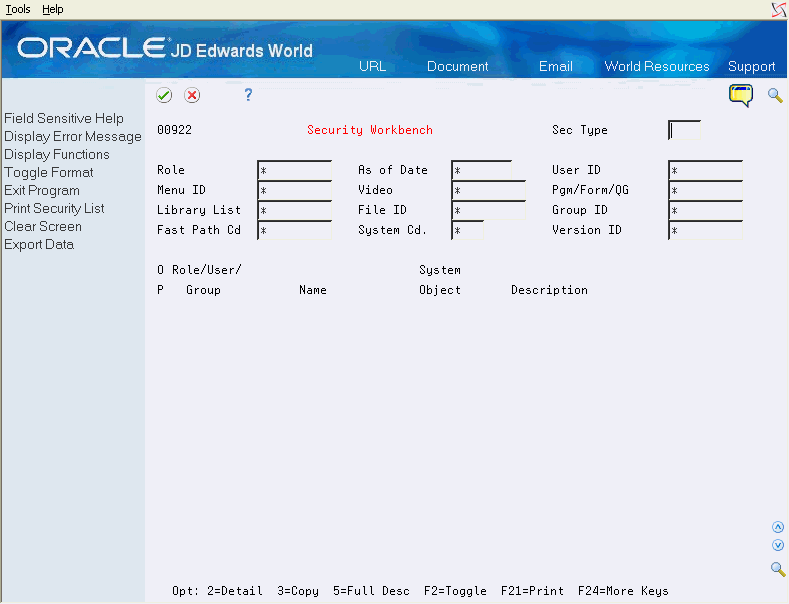Click the F24=More Keys text
This screenshot has width=789, height=604.
tap(623, 591)
